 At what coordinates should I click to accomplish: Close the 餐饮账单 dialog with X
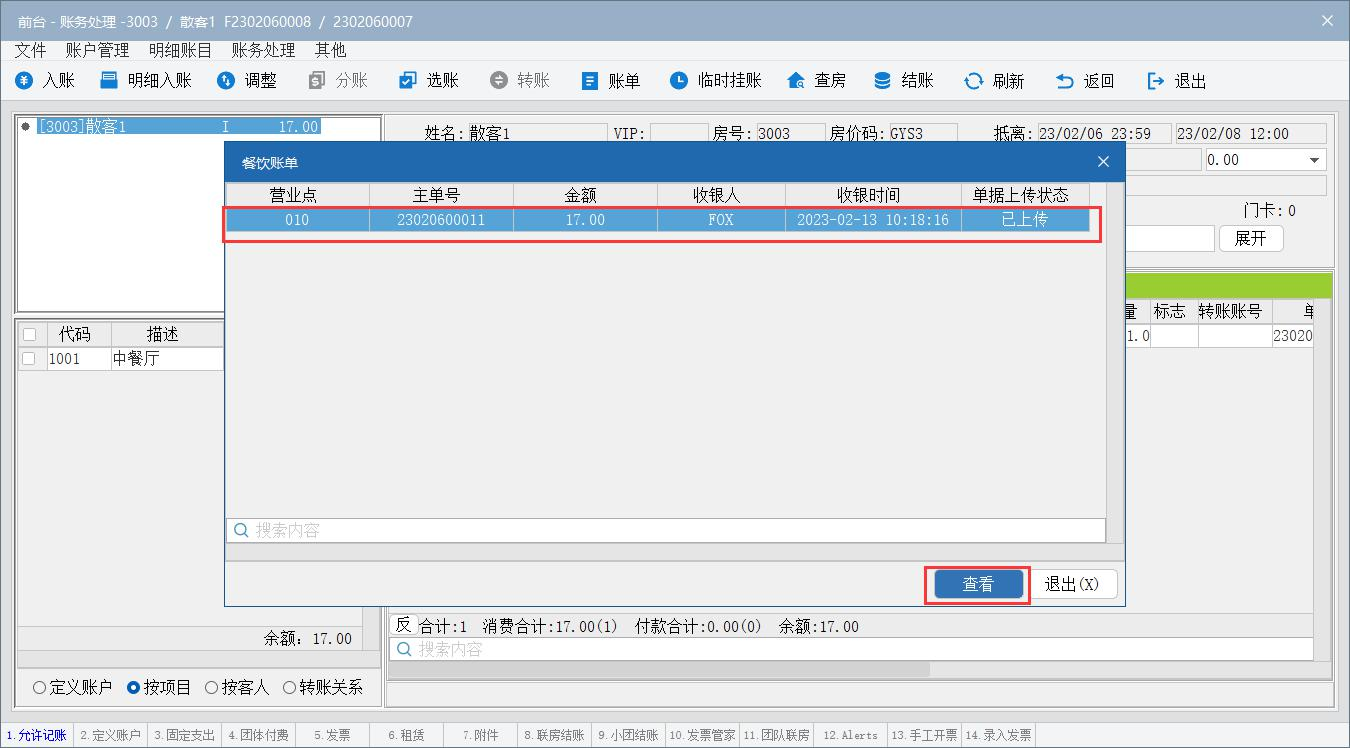click(1103, 162)
